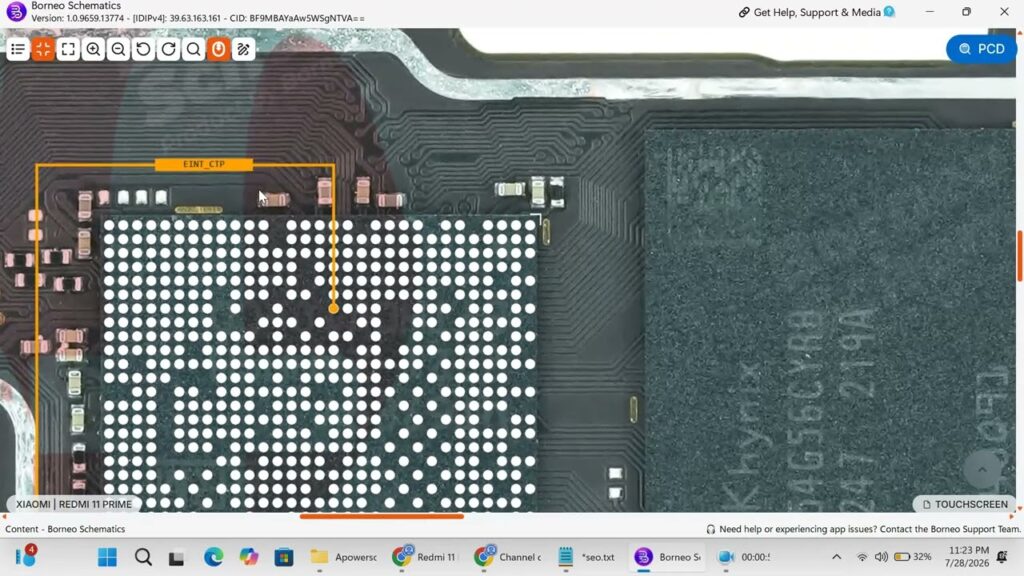The height and width of the screenshot is (576, 1024).
Task: Click the horizontal orange scrollbar thumb
Action: click(382, 517)
